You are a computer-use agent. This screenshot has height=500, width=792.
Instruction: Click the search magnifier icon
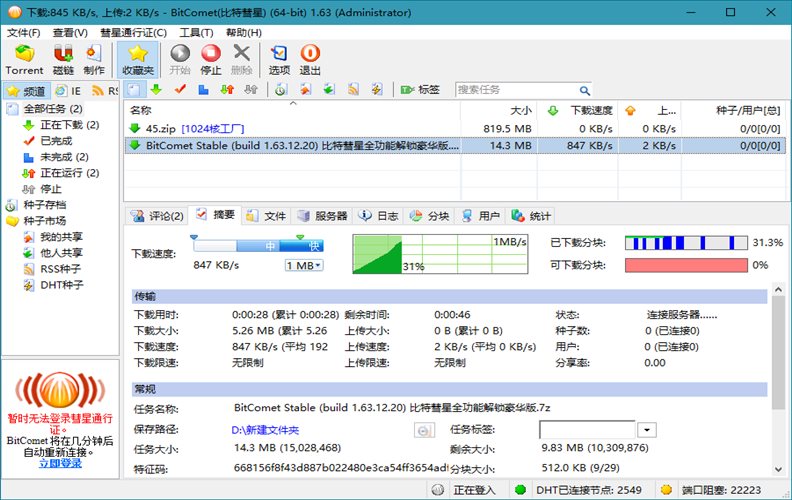pyautogui.click(x=584, y=90)
